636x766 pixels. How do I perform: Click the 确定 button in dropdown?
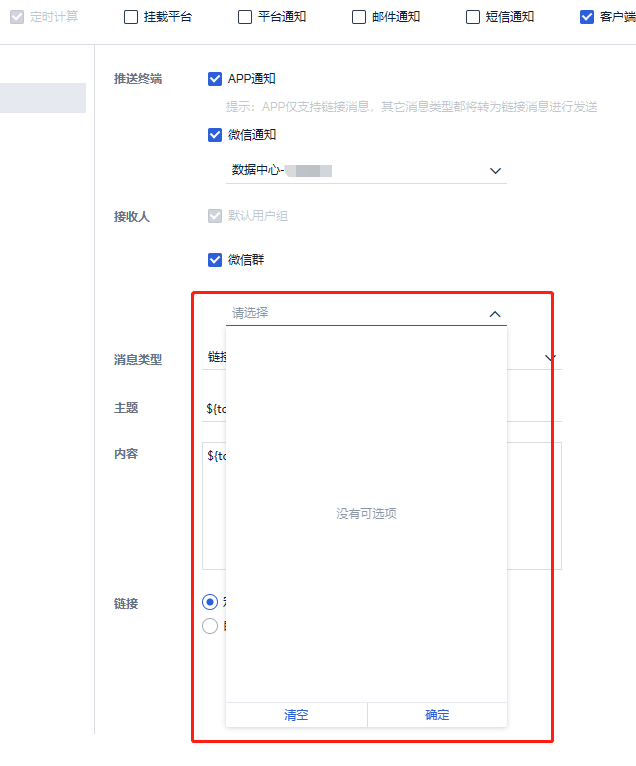coord(437,715)
